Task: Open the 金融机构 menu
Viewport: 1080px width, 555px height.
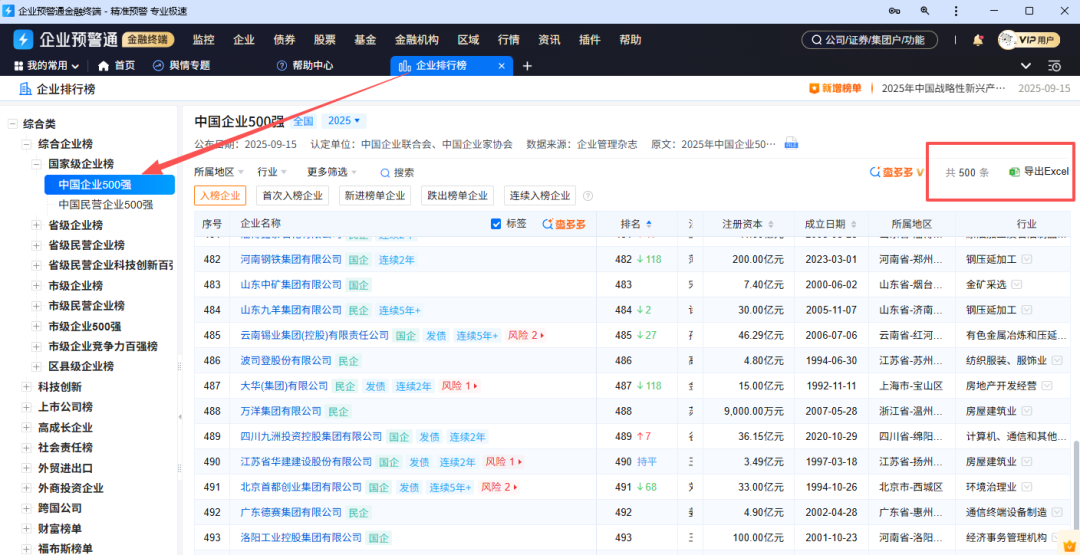Action: (x=416, y=40)
